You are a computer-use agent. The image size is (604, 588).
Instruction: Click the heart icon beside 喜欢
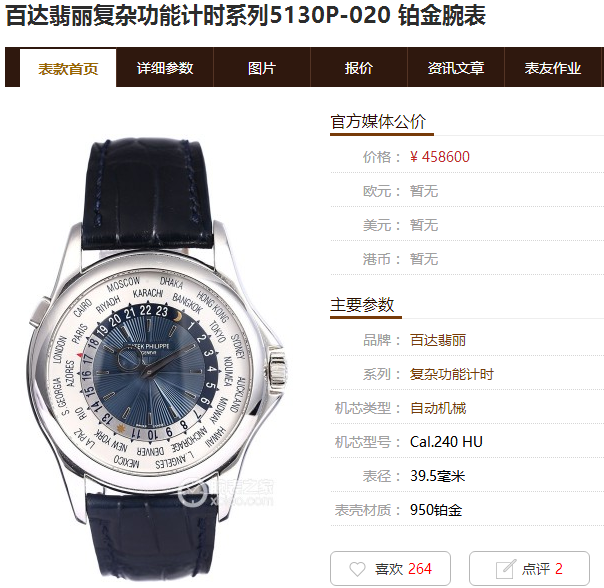(357, 569)
